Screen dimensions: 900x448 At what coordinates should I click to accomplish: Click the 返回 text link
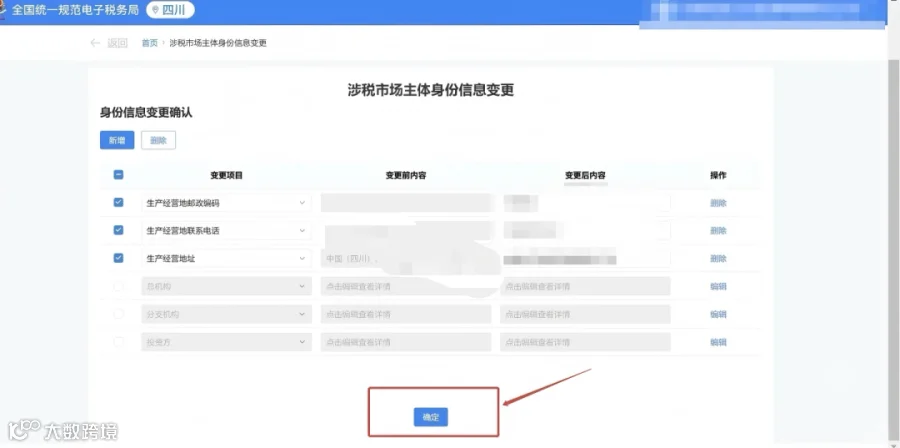pos(118,43)
